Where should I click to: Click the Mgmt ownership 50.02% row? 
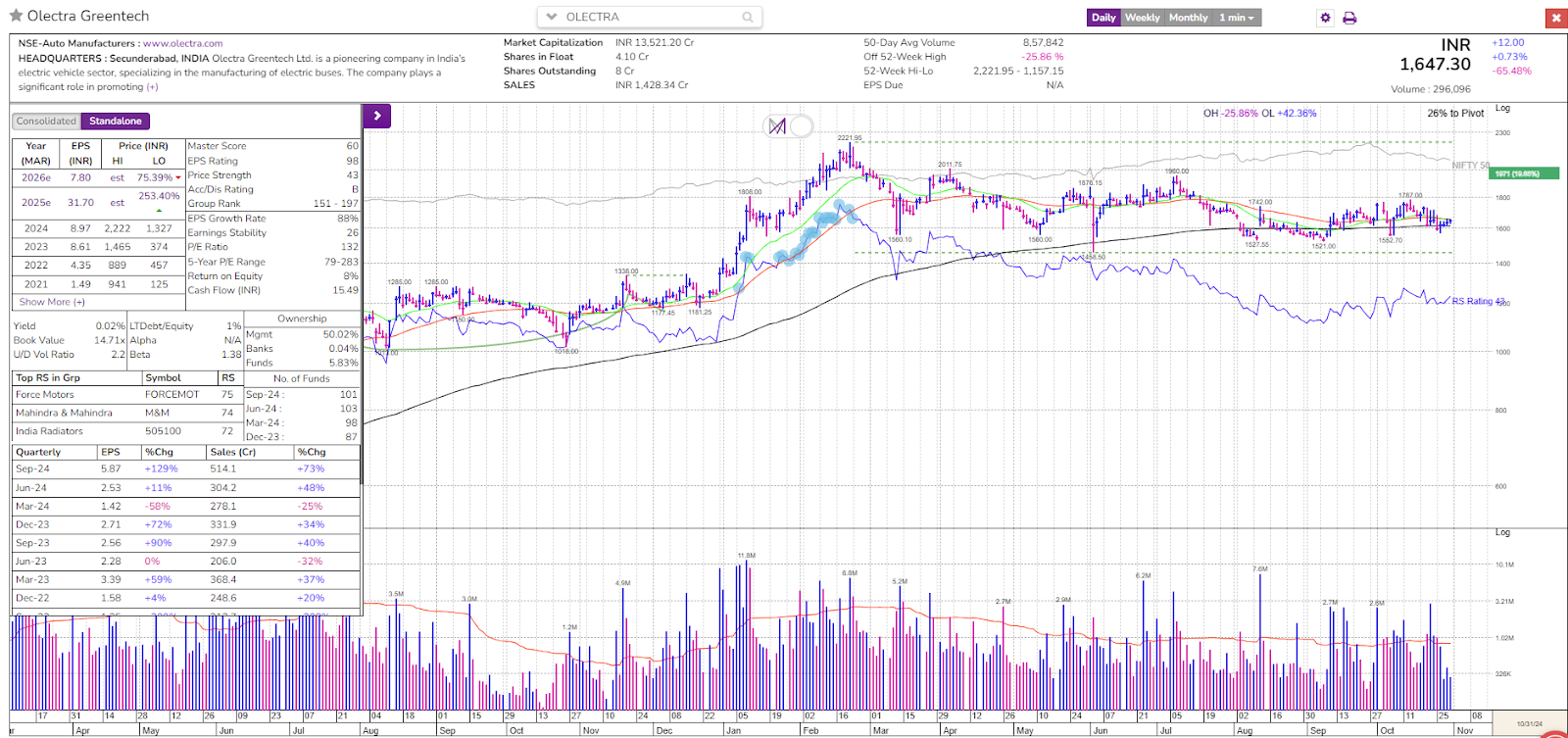point(302,335)
